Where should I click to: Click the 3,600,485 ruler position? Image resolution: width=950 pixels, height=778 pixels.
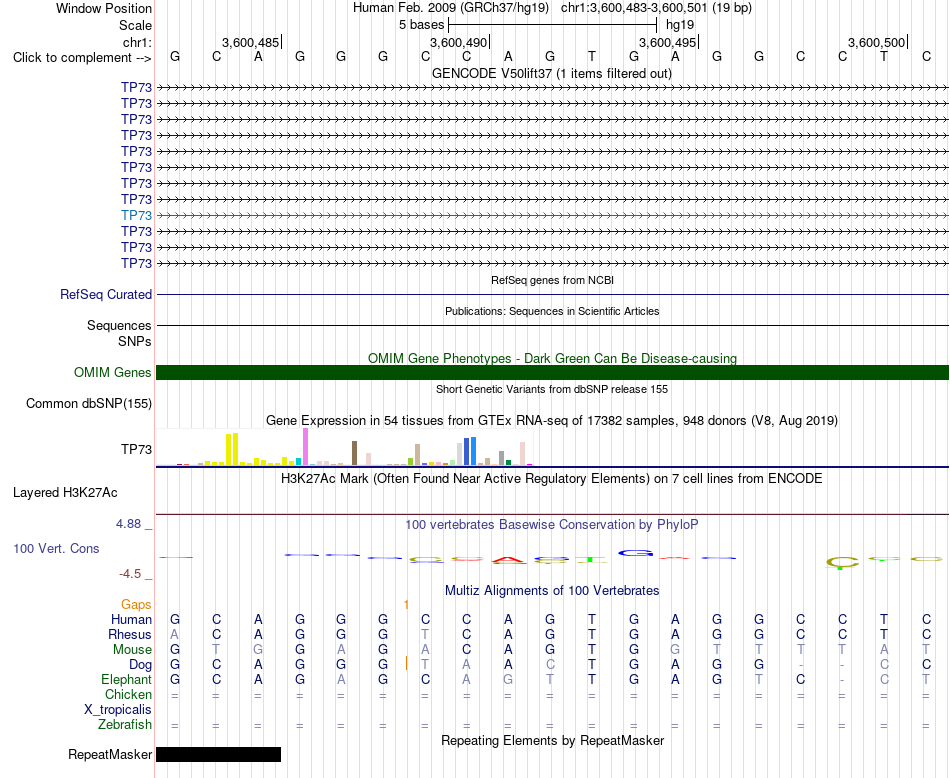(250, 42)
